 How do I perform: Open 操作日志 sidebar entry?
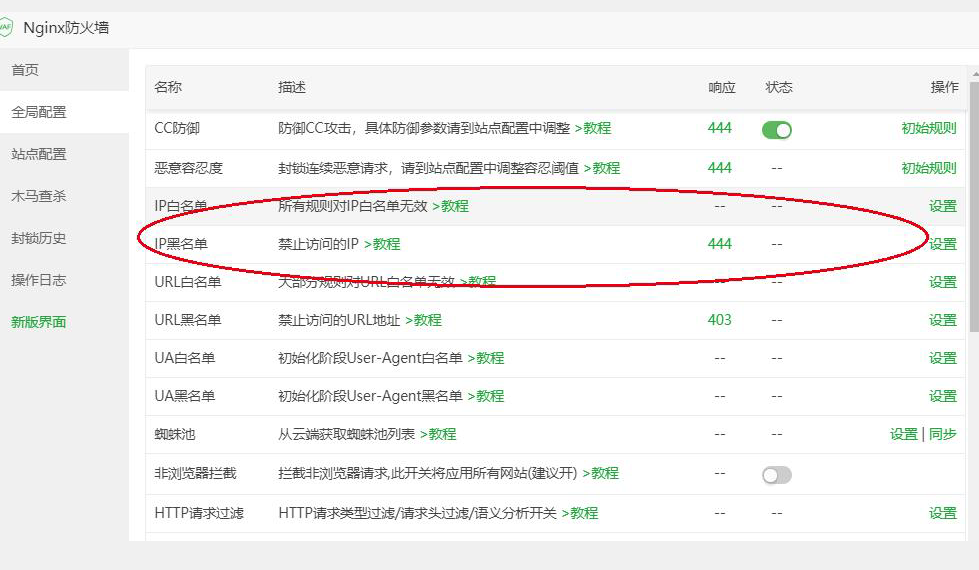(x=39, y=280)
